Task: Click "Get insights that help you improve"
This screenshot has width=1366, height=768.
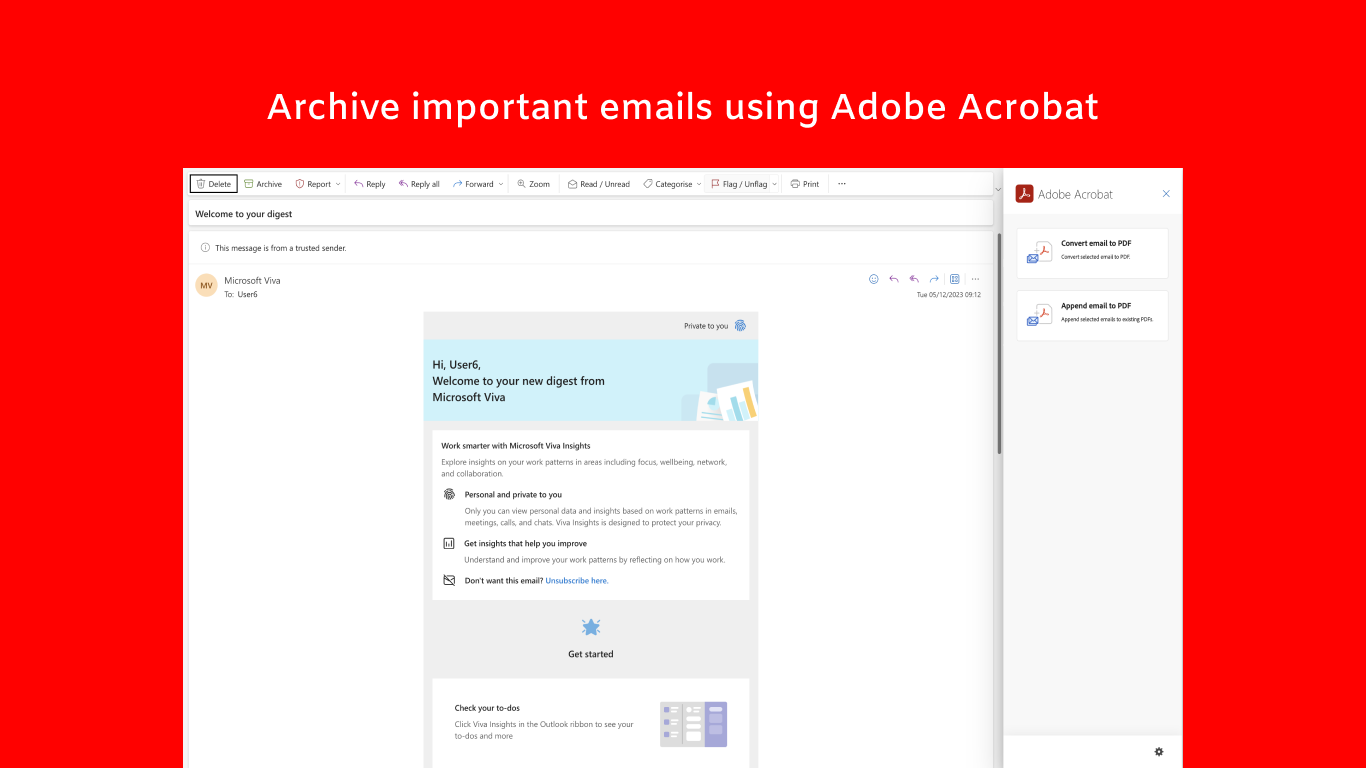Action: [x=526, y=544]
